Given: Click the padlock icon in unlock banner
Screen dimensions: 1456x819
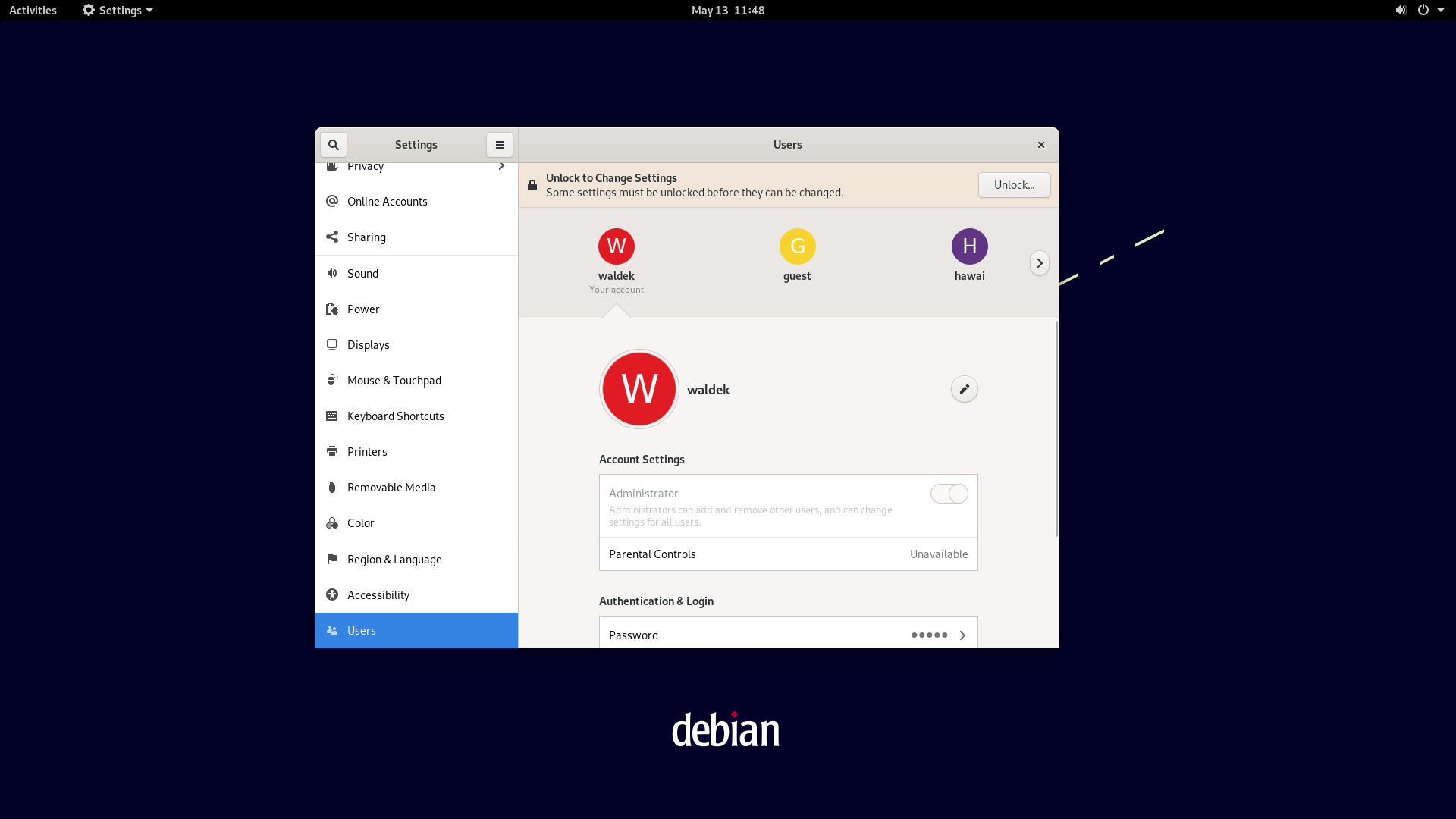Looking at the screenshot, I should 532,185.
